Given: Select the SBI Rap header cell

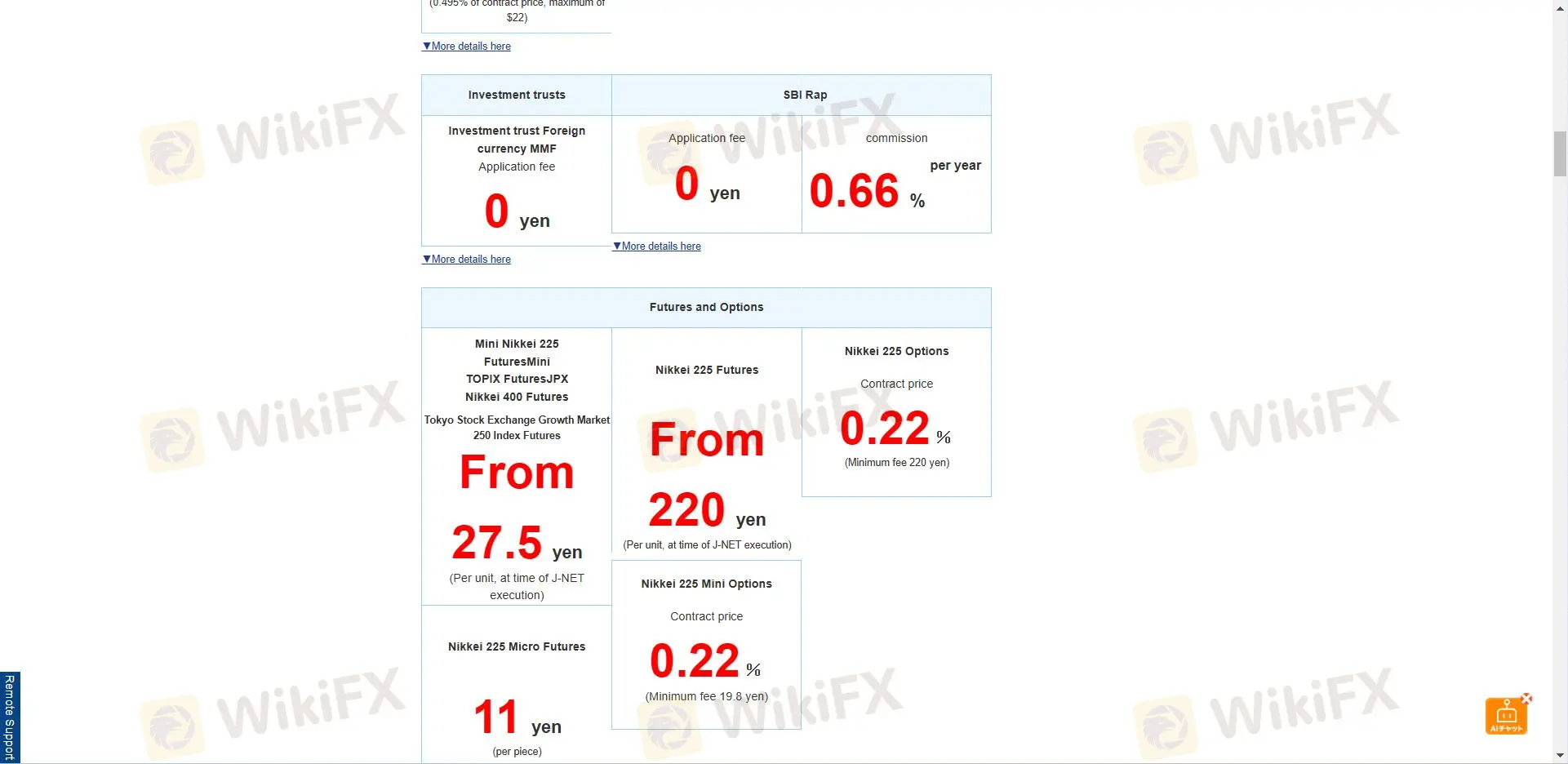Looking at the screenshot, I should pyautogui.click(x=802, y=95).
